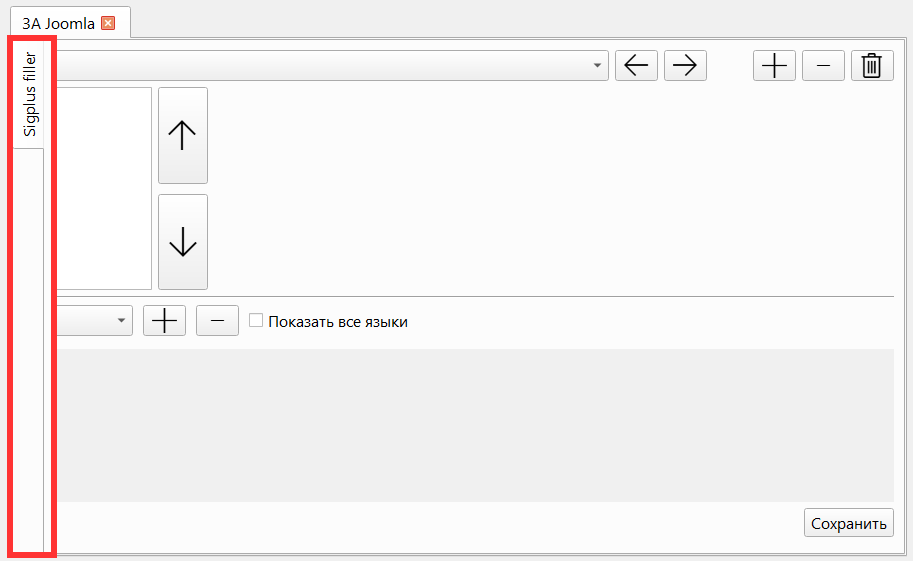Close the 3A Joomla tab with the orange X

(x=108, y=23)
